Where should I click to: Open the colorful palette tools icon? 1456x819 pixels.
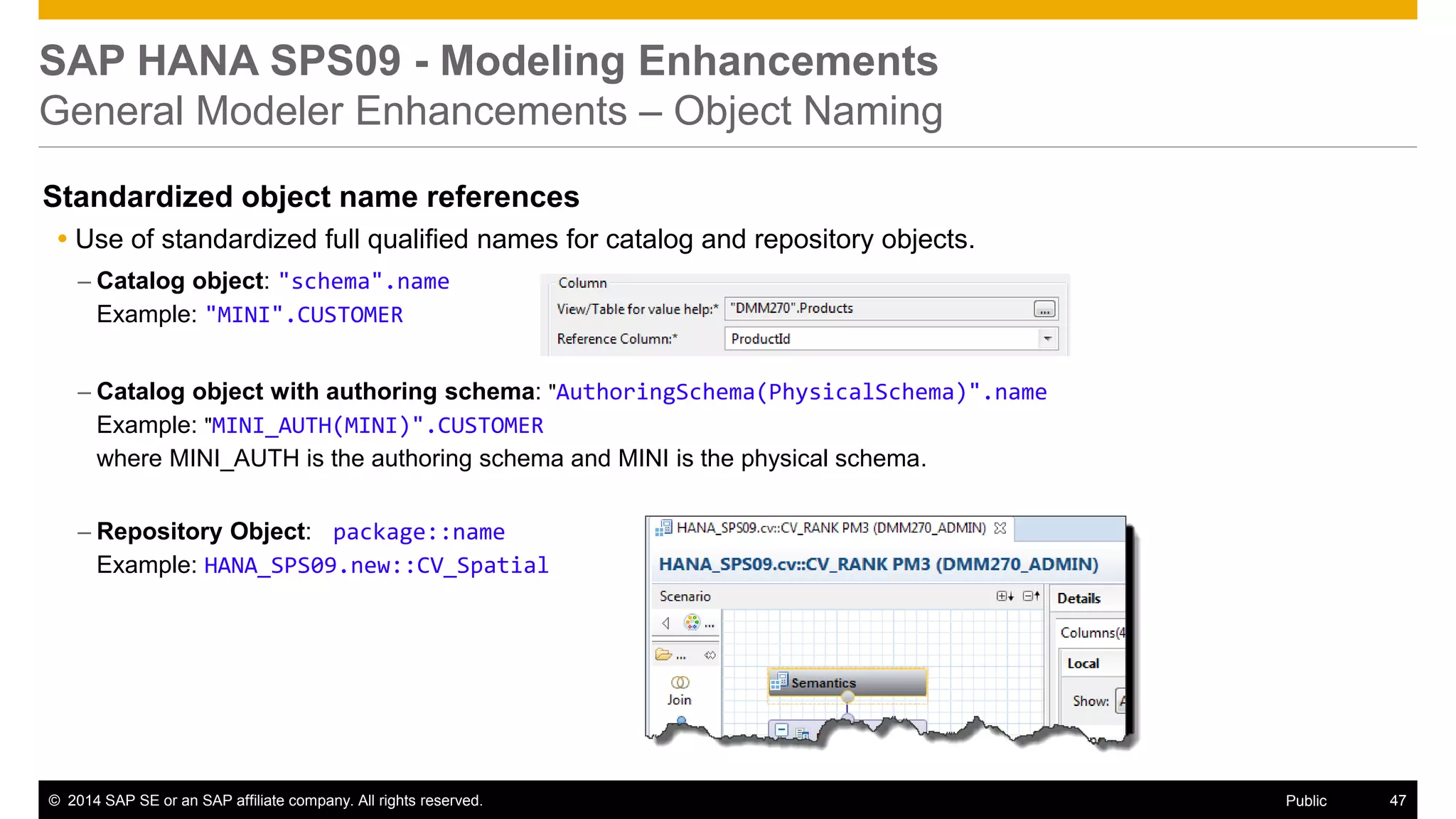tap(692, 623)
